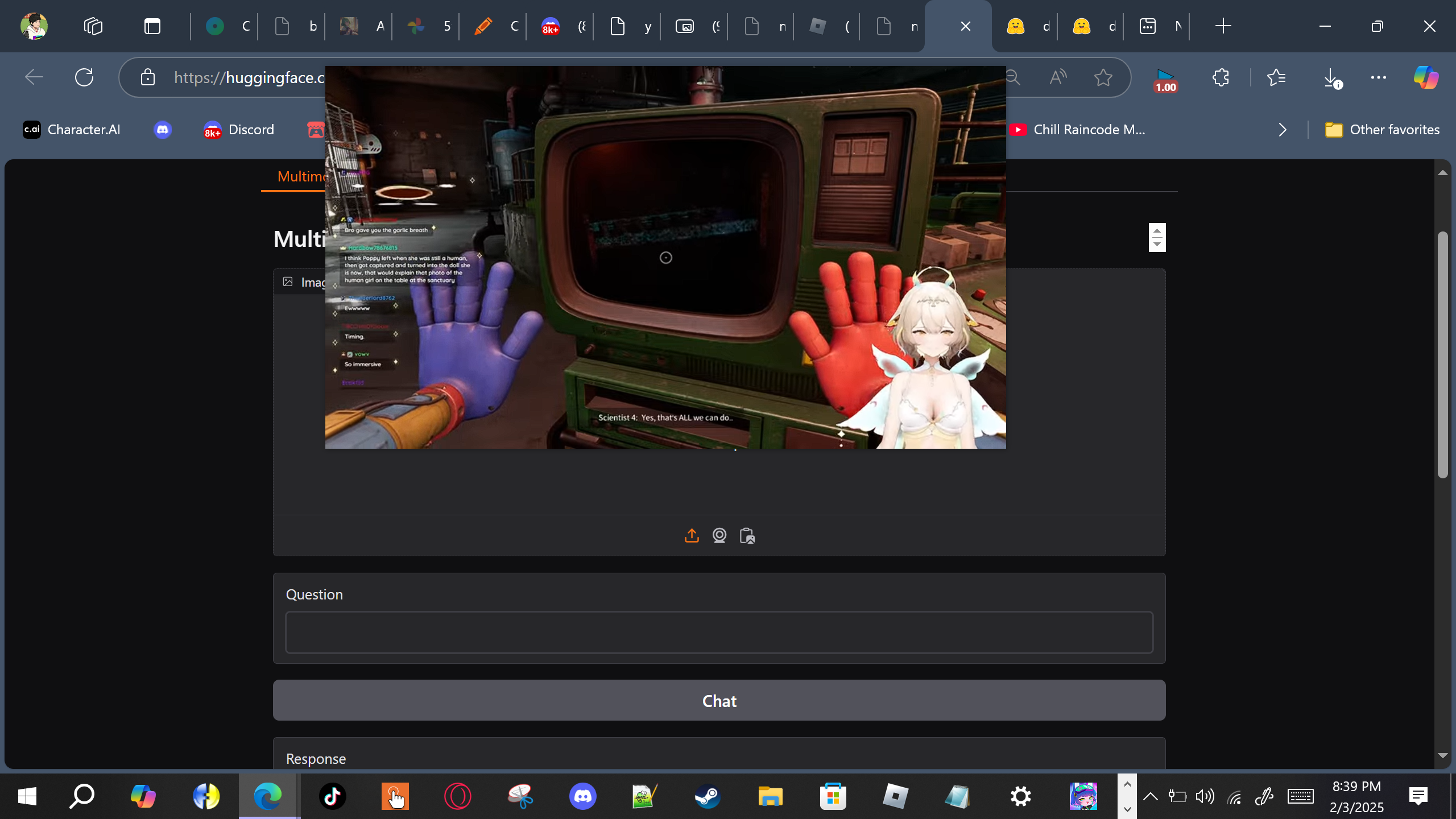Screen dimensions: 1456x819
Task: Open Windows Search from the taskbar
Action: click(82, 796)
